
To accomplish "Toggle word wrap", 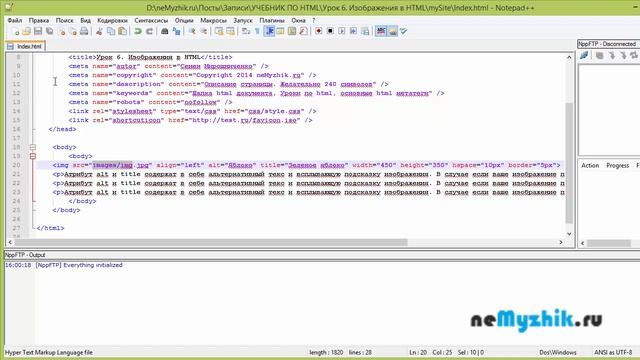I will [x=246, y=31].
